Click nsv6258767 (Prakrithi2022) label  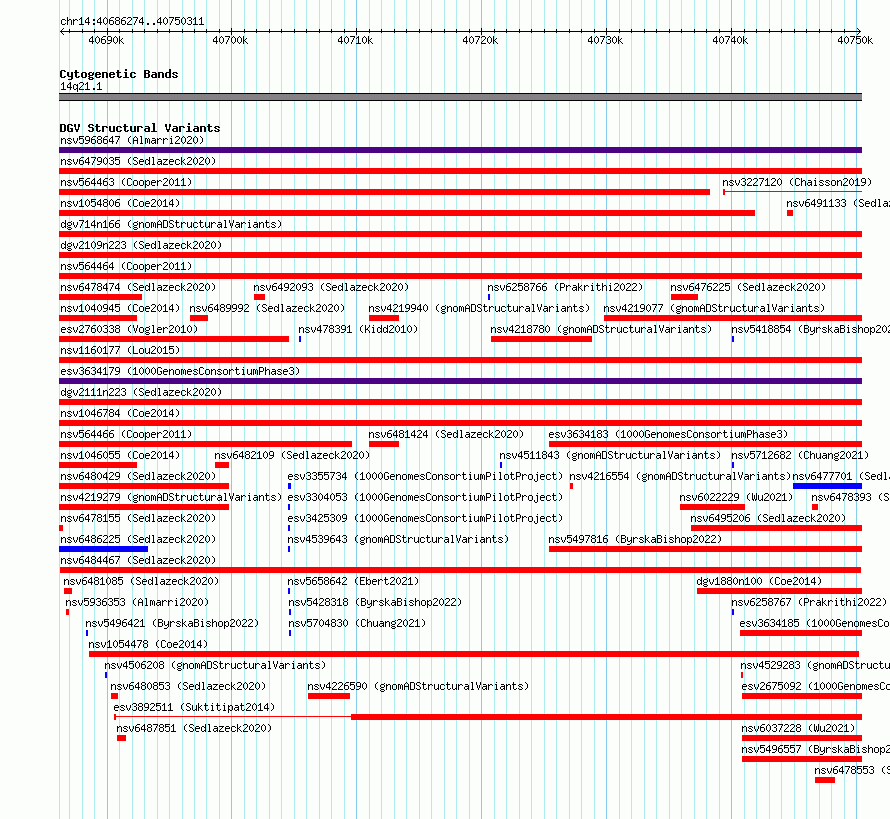(x=809, y=602)
